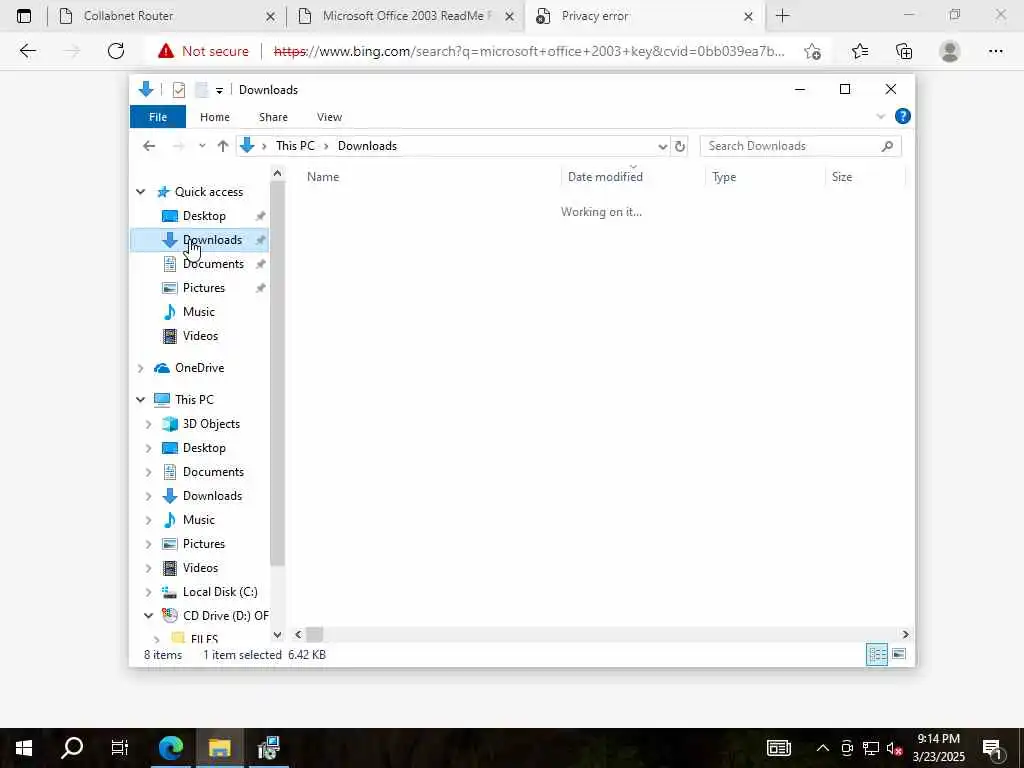Select Desktop in Quick access
Screen dimensions: 1024x768
tap(204, 216)
